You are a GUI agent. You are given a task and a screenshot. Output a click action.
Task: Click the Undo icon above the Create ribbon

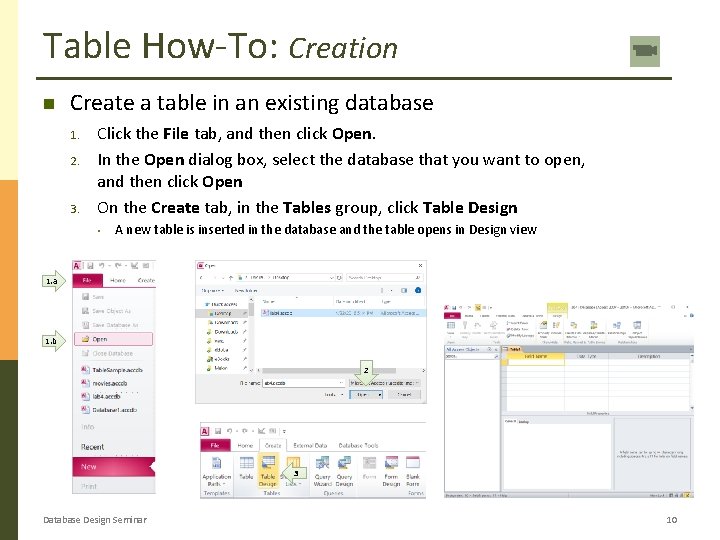pyautogui.click(x=230, y=431)
